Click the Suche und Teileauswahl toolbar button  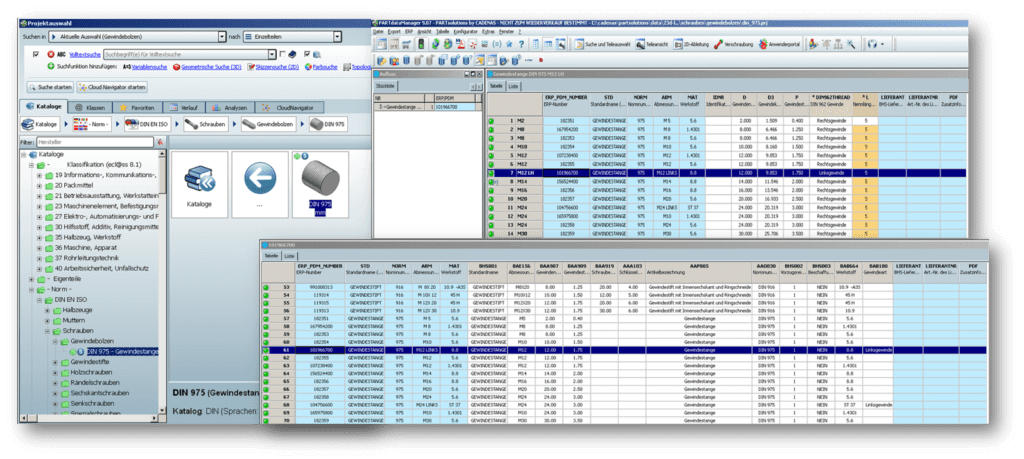point(601,44)
